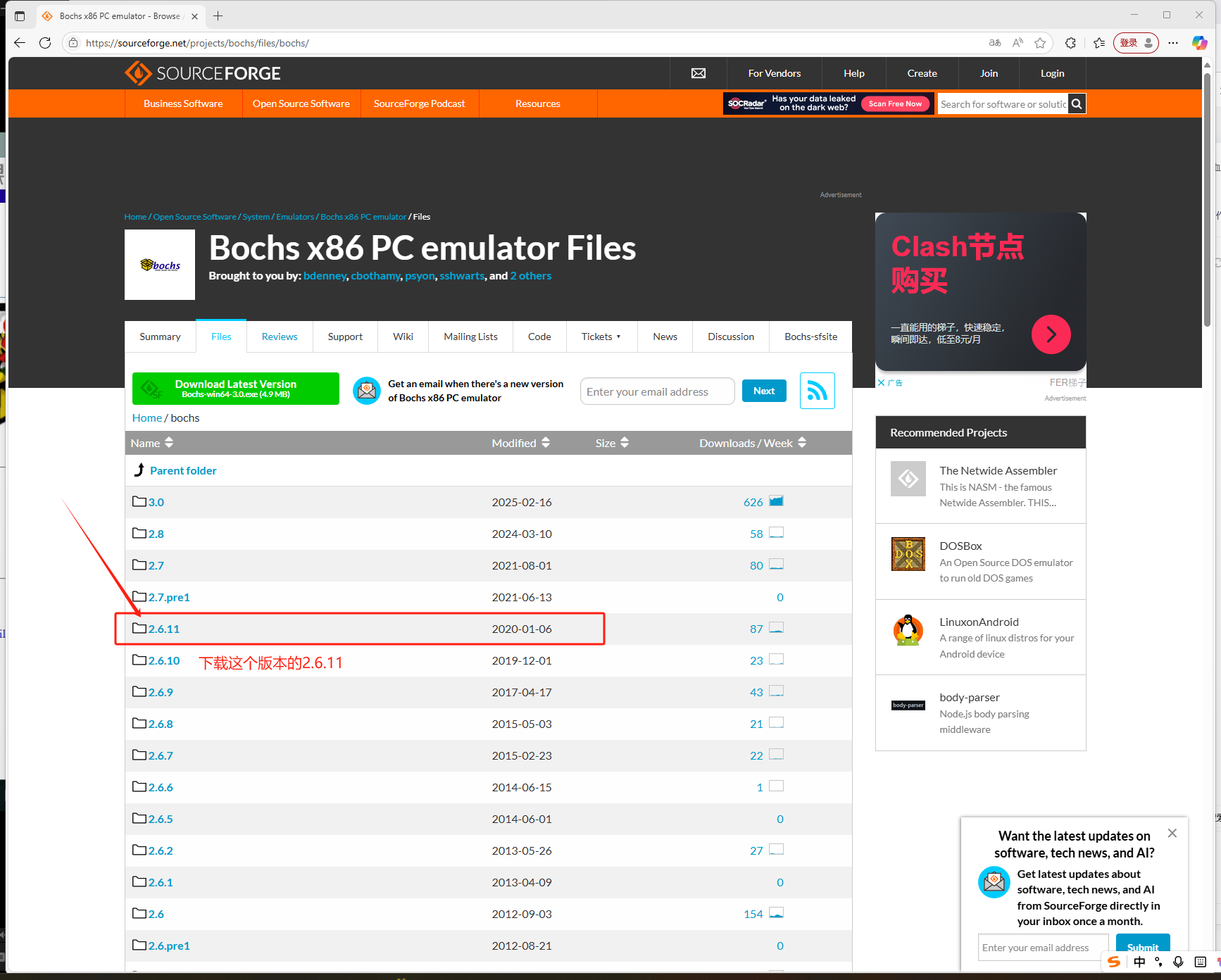This screenshot has width=1221, height=980.
Task: Click the bdenney author link
Action: pos(325,276)
